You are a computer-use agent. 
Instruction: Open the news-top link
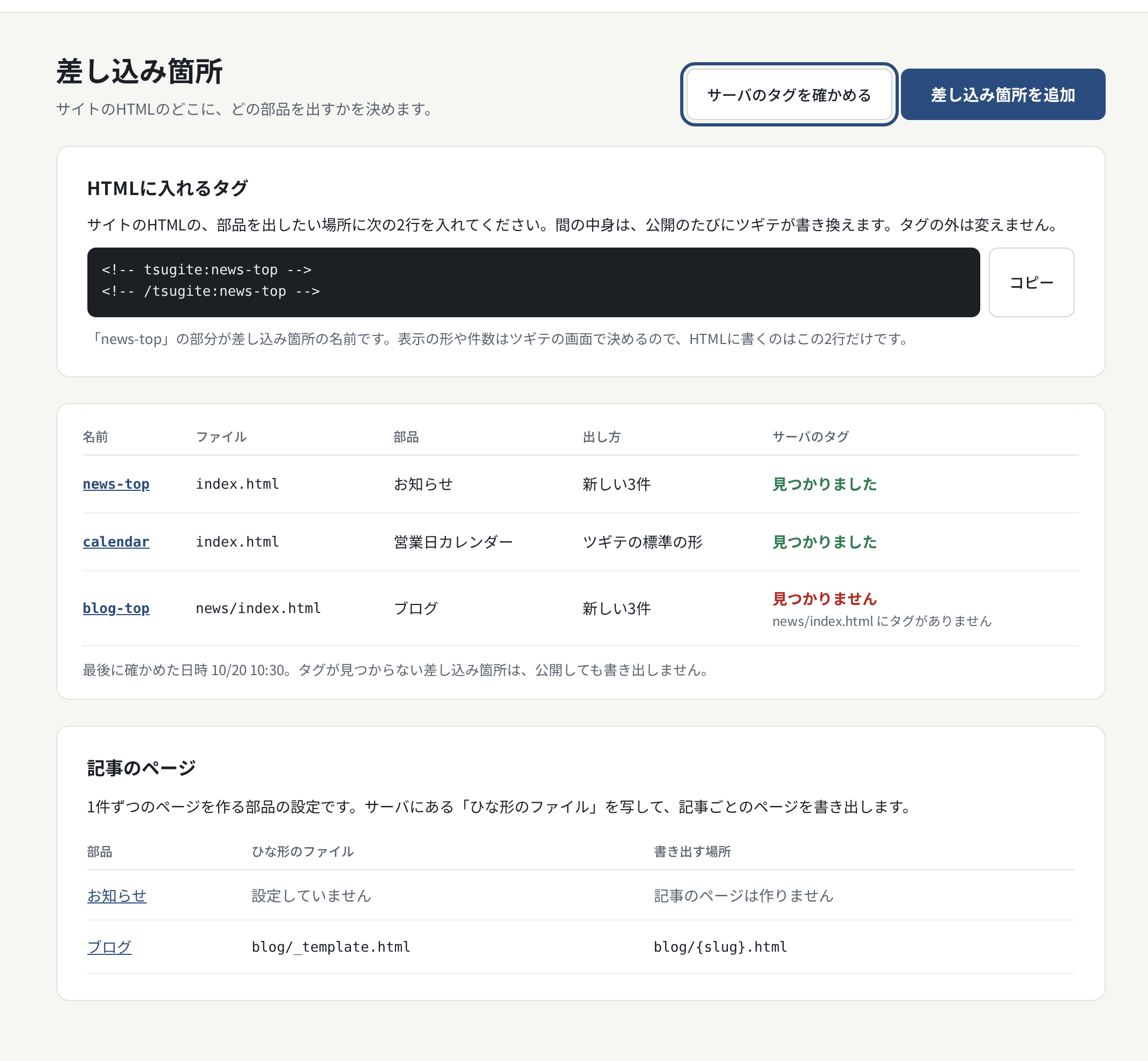[116, 484]
